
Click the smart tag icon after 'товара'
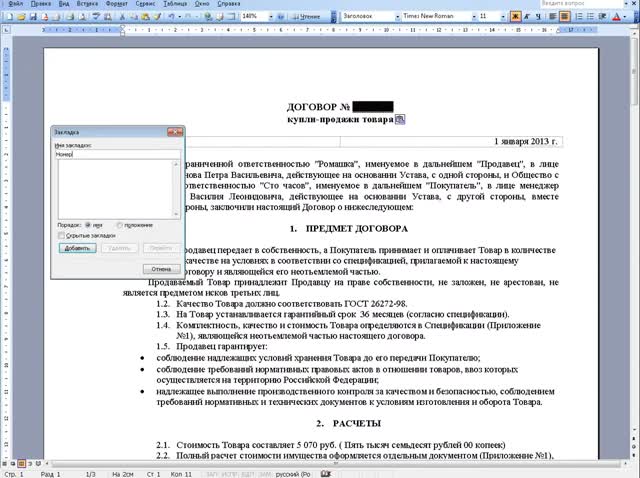tap(400, 119)
